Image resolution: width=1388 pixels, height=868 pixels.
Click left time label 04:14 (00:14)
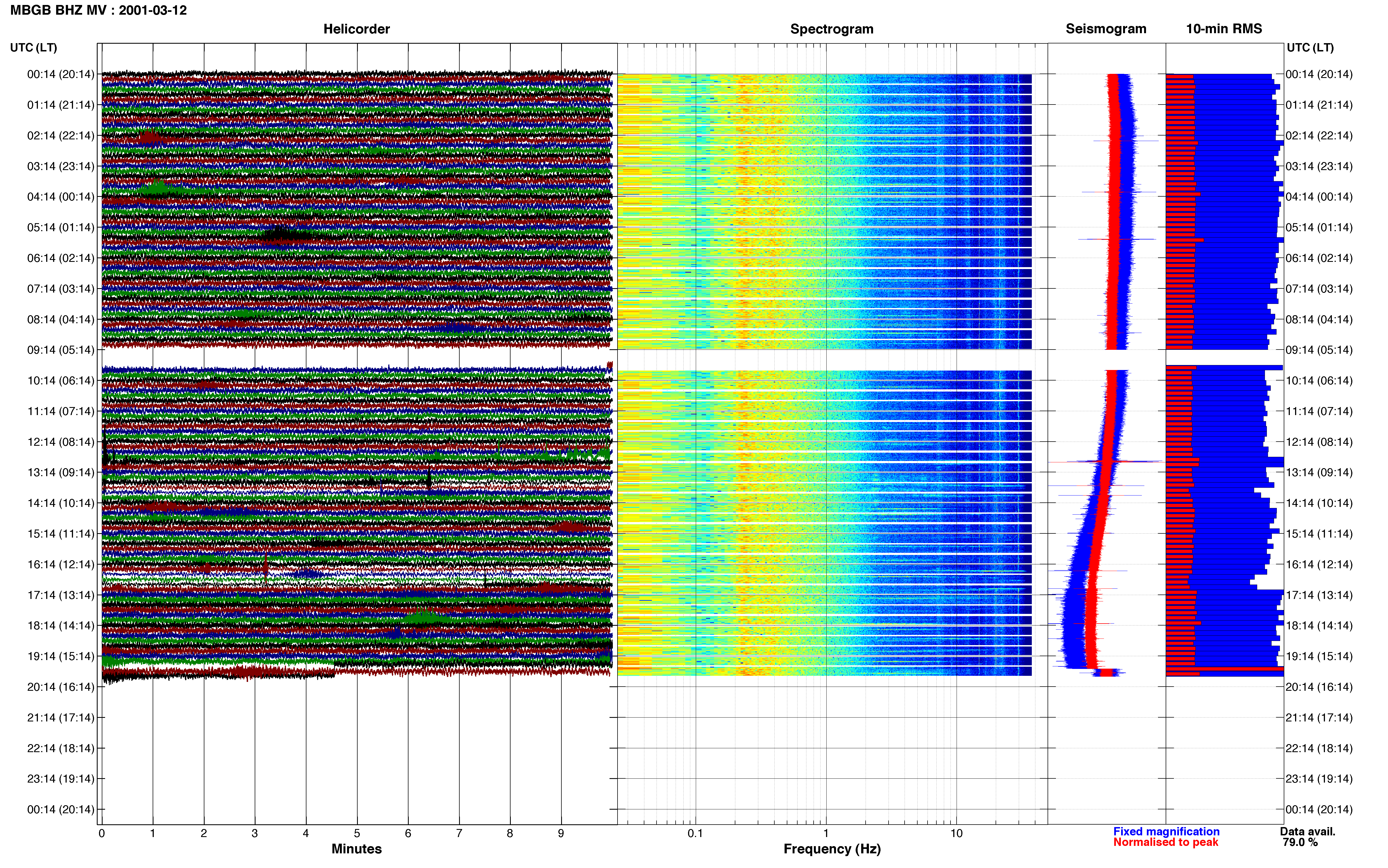(x=61, y=197)
